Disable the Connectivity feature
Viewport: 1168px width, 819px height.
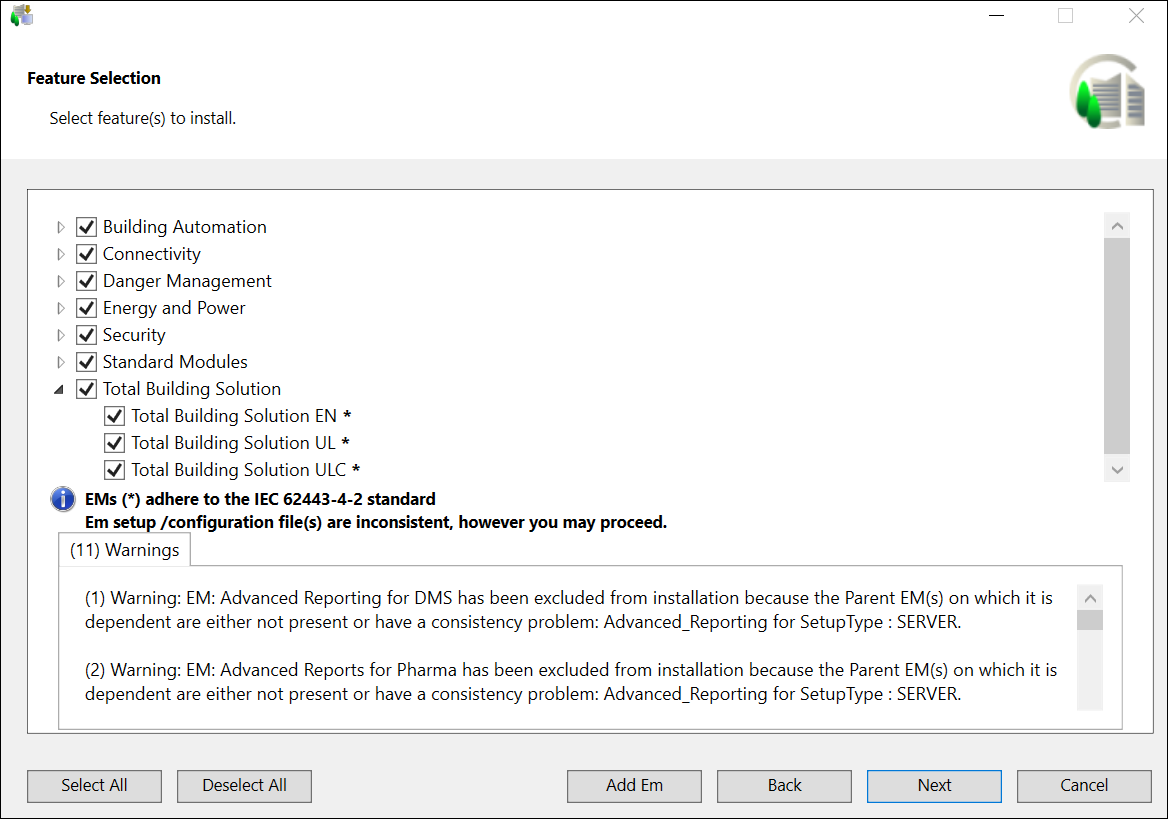[86, 254]
